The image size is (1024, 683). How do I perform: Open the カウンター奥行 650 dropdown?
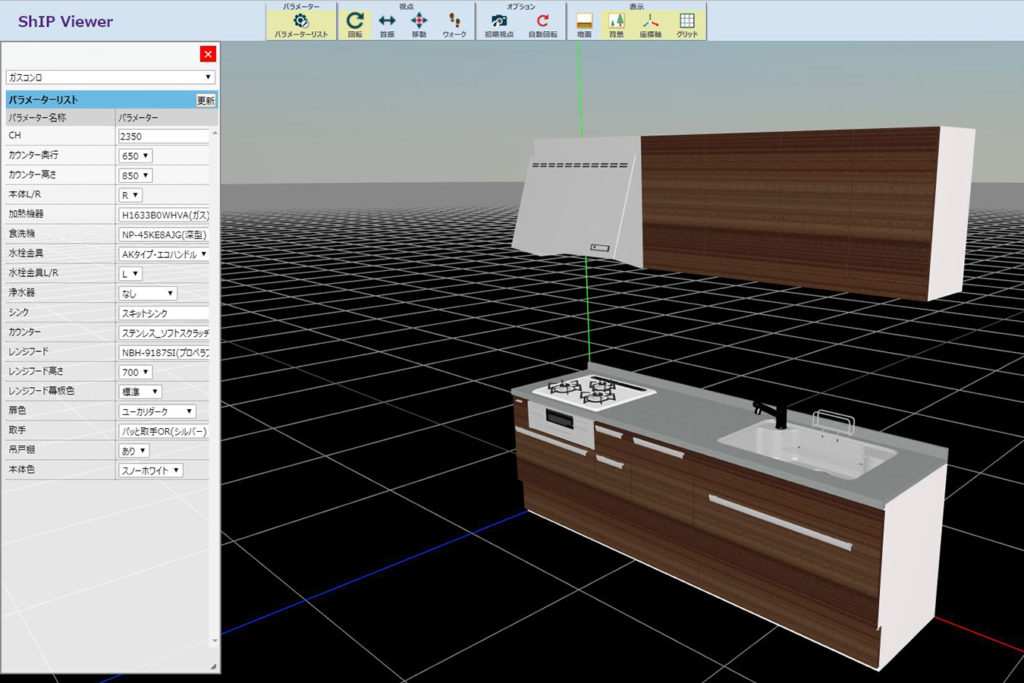pos(135,156)
